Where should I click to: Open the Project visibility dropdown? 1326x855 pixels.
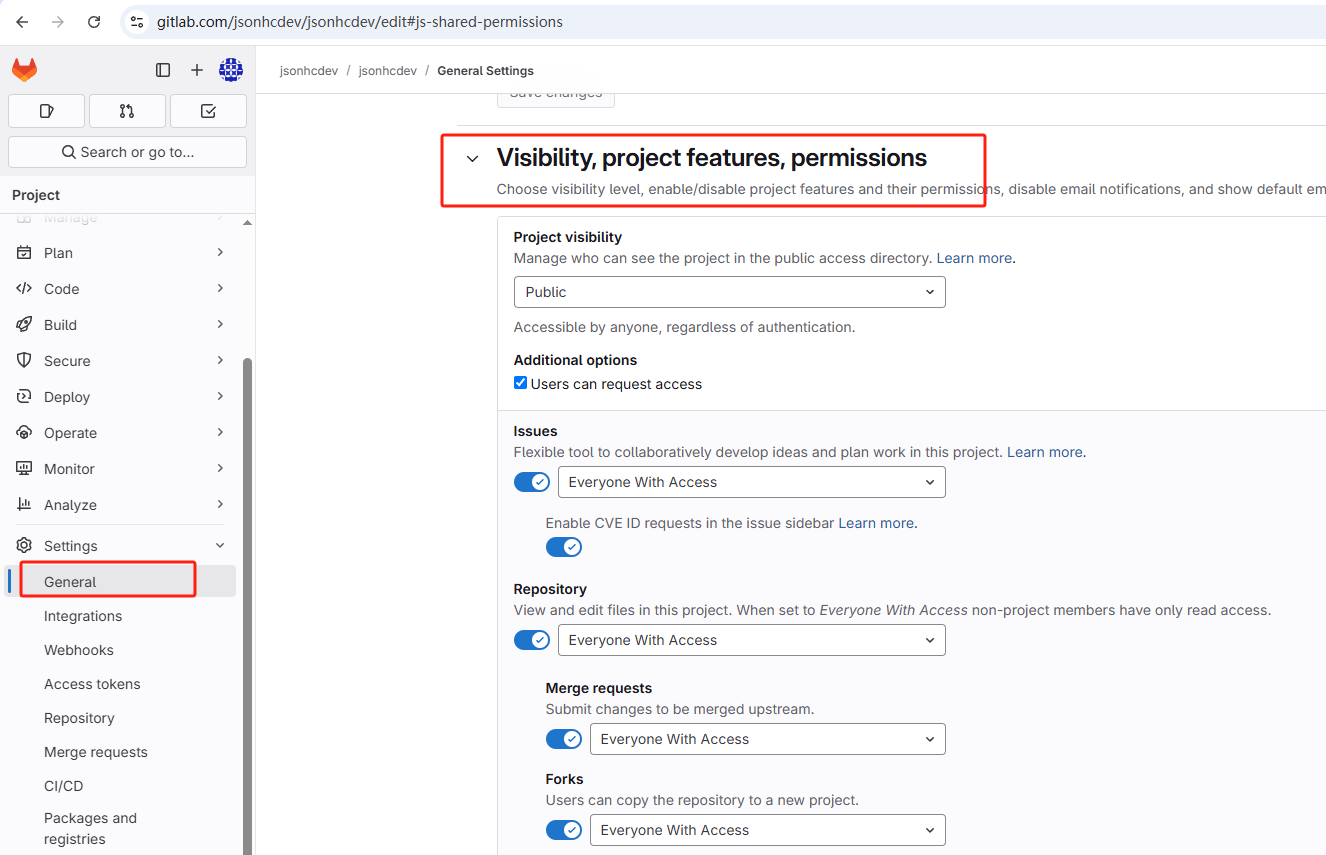729,292
